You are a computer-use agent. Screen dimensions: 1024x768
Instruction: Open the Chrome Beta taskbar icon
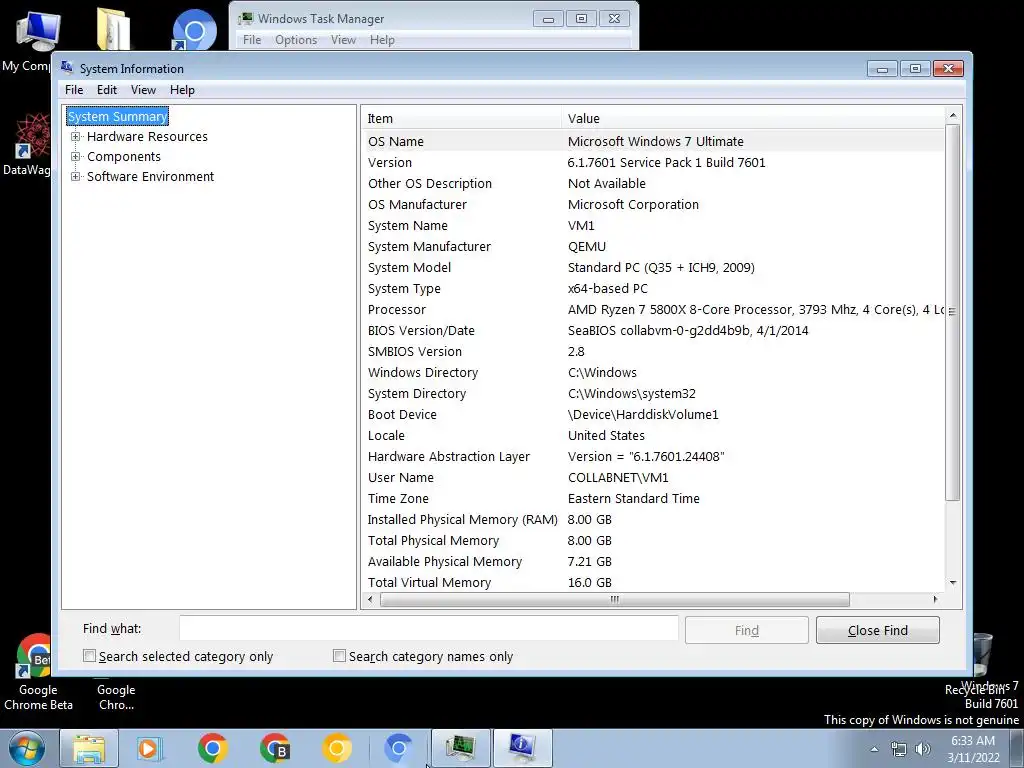point(275,748)
